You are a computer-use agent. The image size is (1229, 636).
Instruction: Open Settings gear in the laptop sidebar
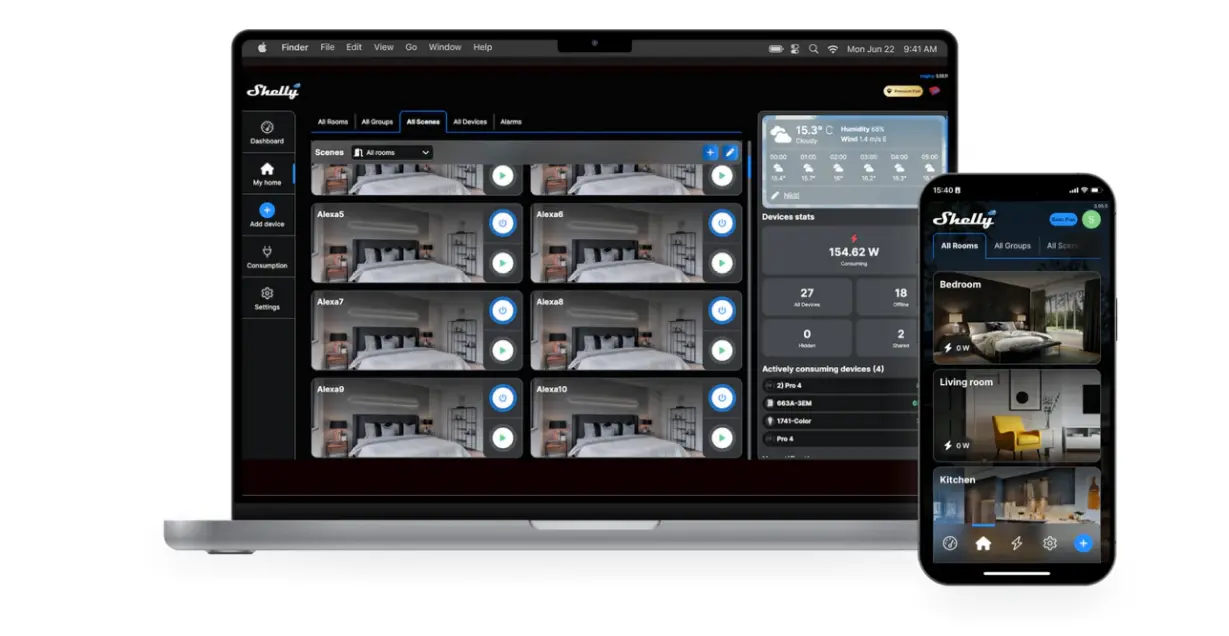point(266,294)
